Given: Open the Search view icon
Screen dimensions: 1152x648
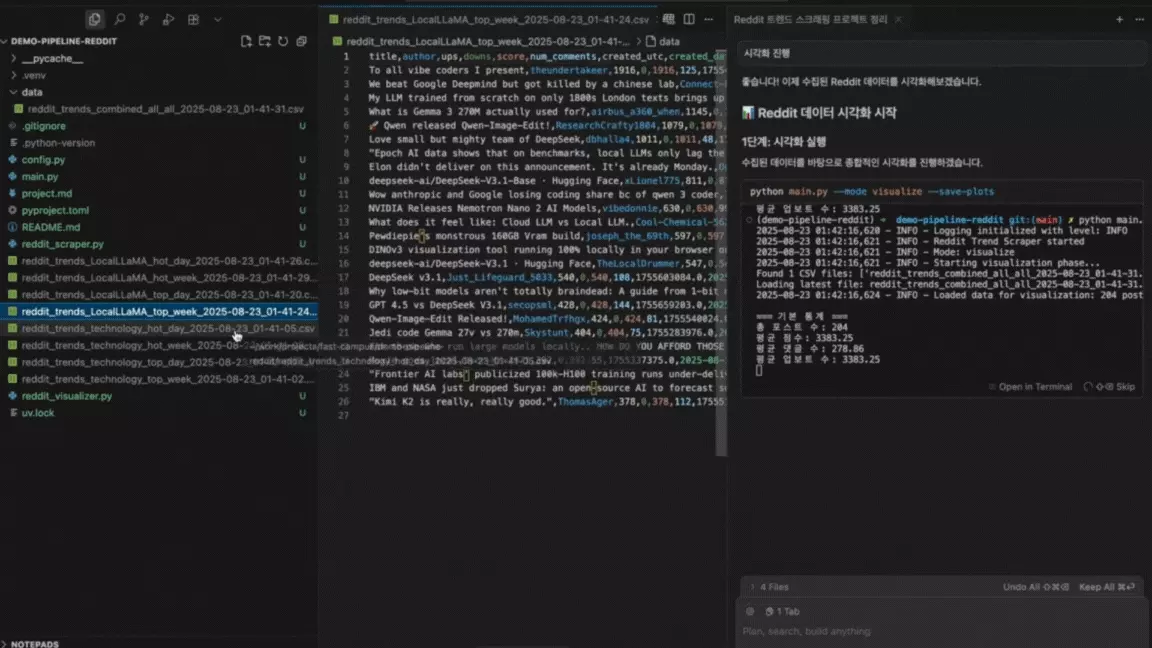Looking at the screenshot, I should tap(120, 19).
